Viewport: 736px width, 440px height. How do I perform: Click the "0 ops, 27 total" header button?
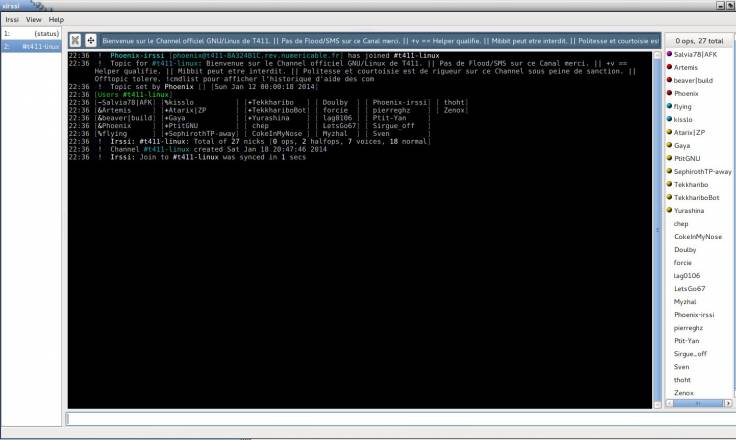697,40
